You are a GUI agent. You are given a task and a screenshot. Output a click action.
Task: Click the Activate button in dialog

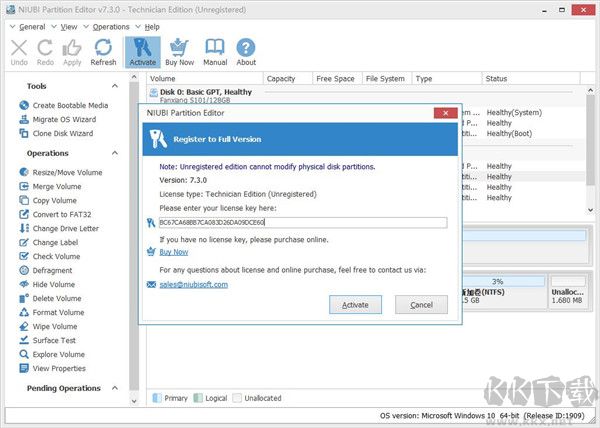tap(355, 305)
